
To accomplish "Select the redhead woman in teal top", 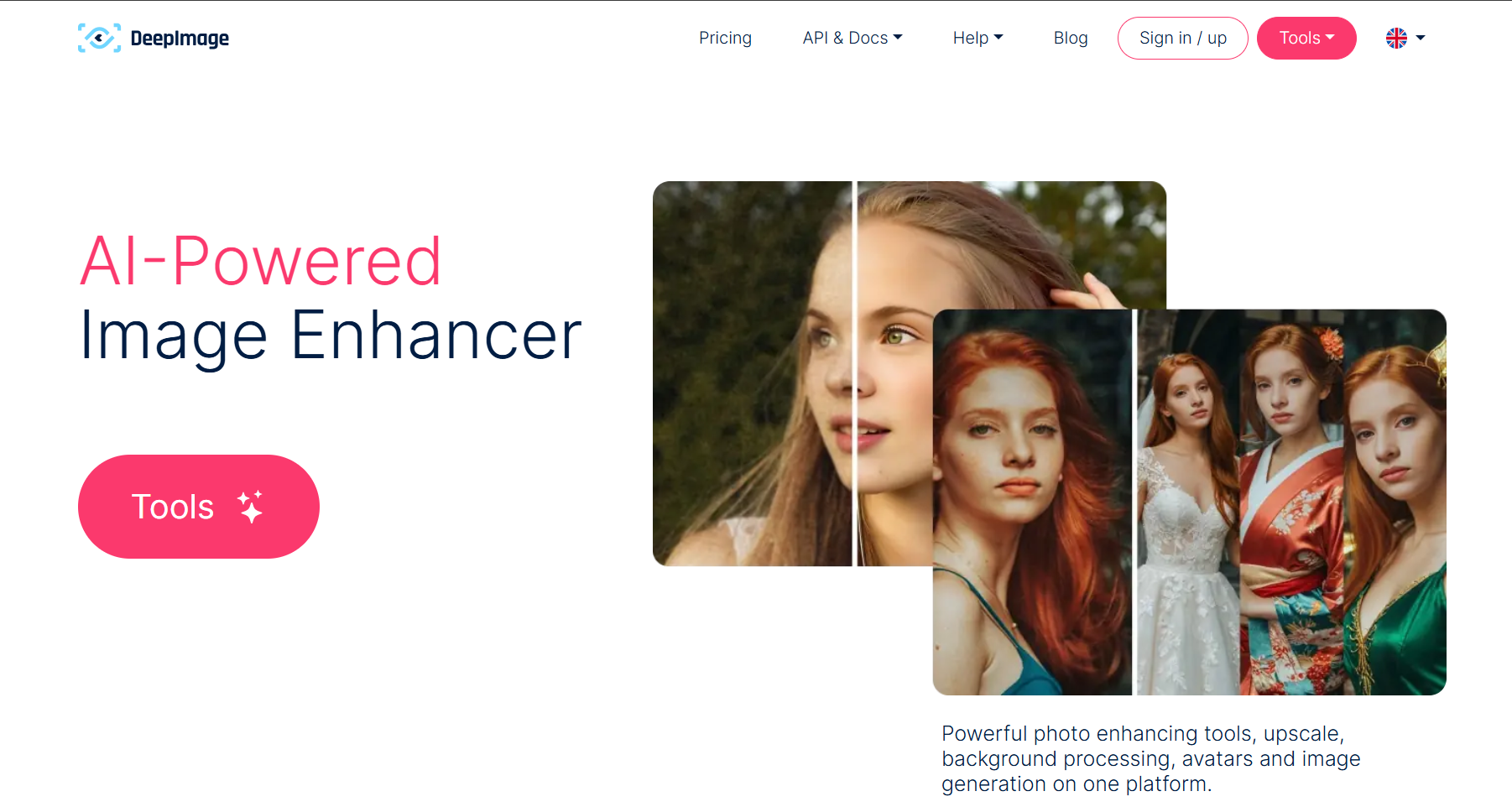I will (x=1032, y=502).
